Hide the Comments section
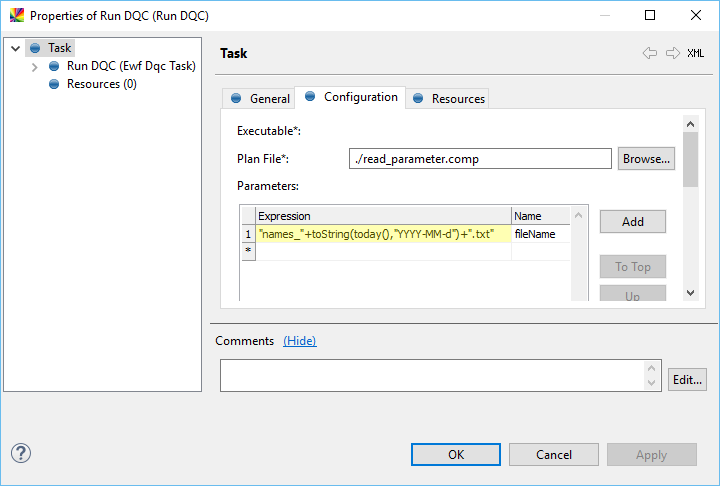Viewport: 720px width, 486px height. (299, 341)
